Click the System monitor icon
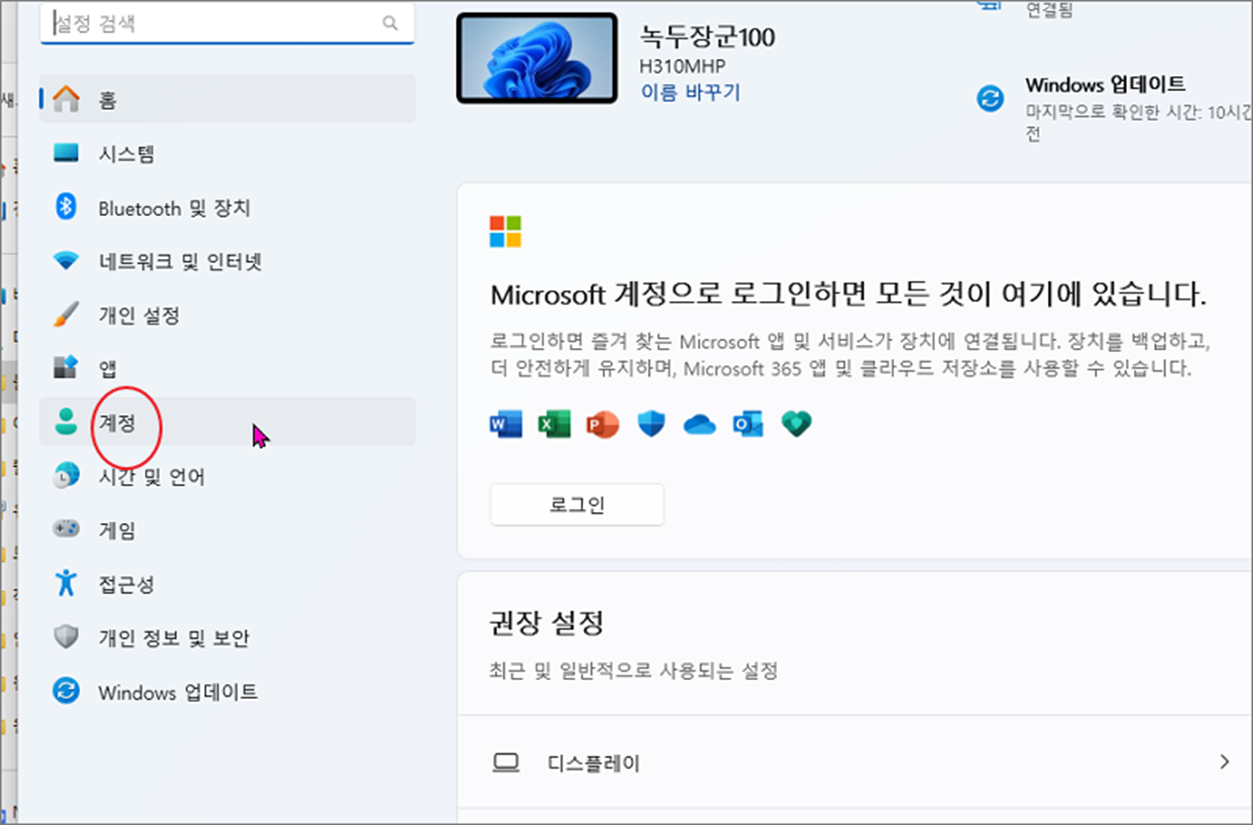Image resolution: width=1253 pixels, height=825 pixels. pos(66,153)
